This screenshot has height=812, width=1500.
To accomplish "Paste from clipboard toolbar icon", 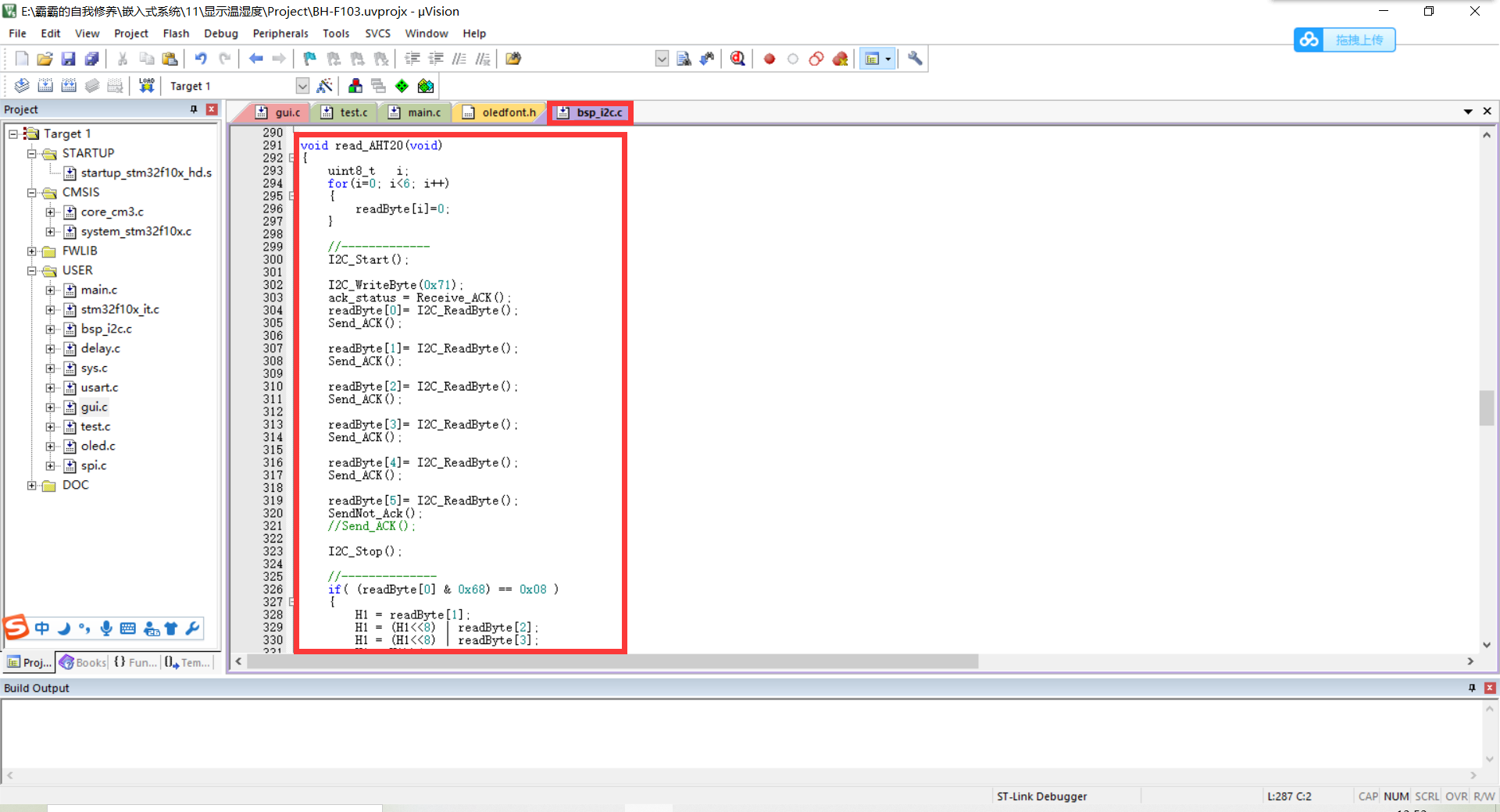I will (x=170, y=59).
